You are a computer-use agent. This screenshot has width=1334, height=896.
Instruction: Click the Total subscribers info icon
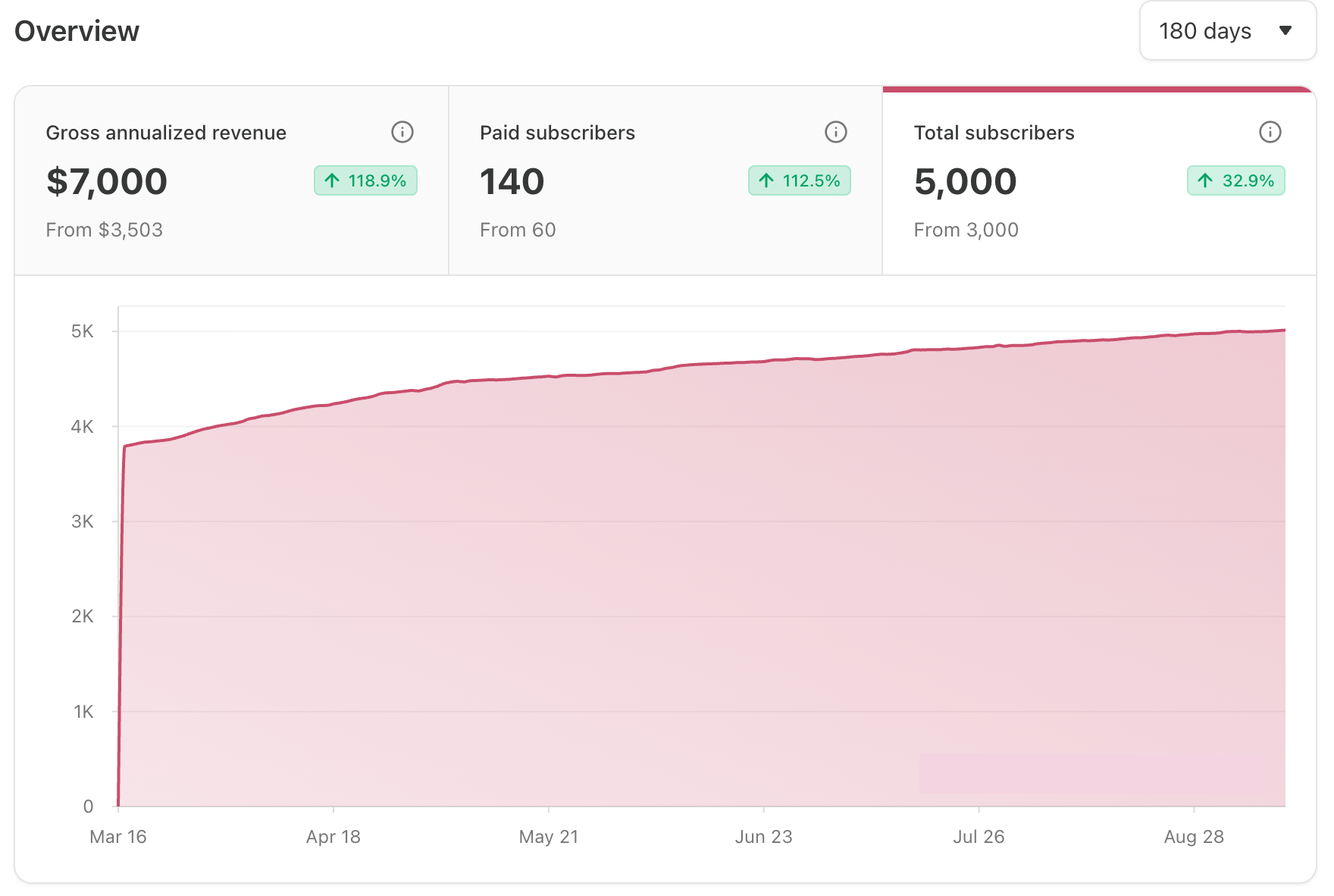tap(1269, 132)
